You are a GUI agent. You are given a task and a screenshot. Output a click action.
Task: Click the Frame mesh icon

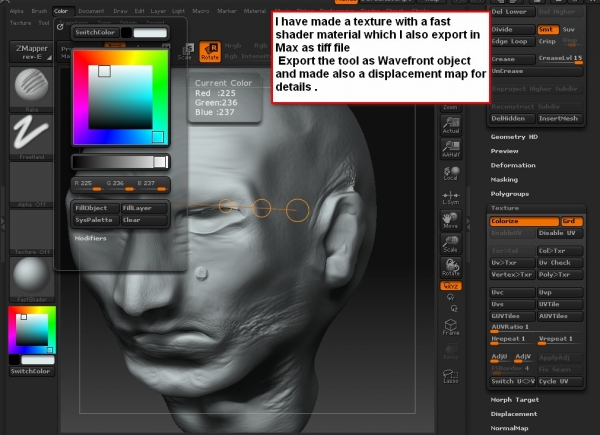click(x=451, y=327)
